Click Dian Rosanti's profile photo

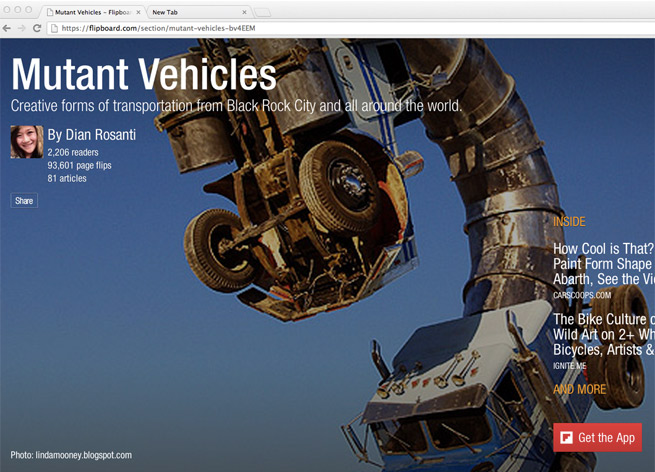click(x=27, y=142)
